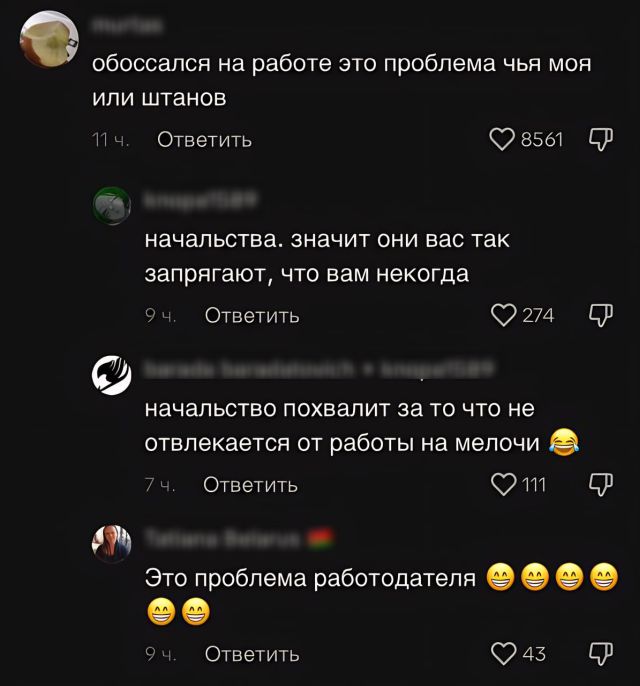Dislike the top comment about штанов
This screenshot has width=640, height=686.
[601, 140]
